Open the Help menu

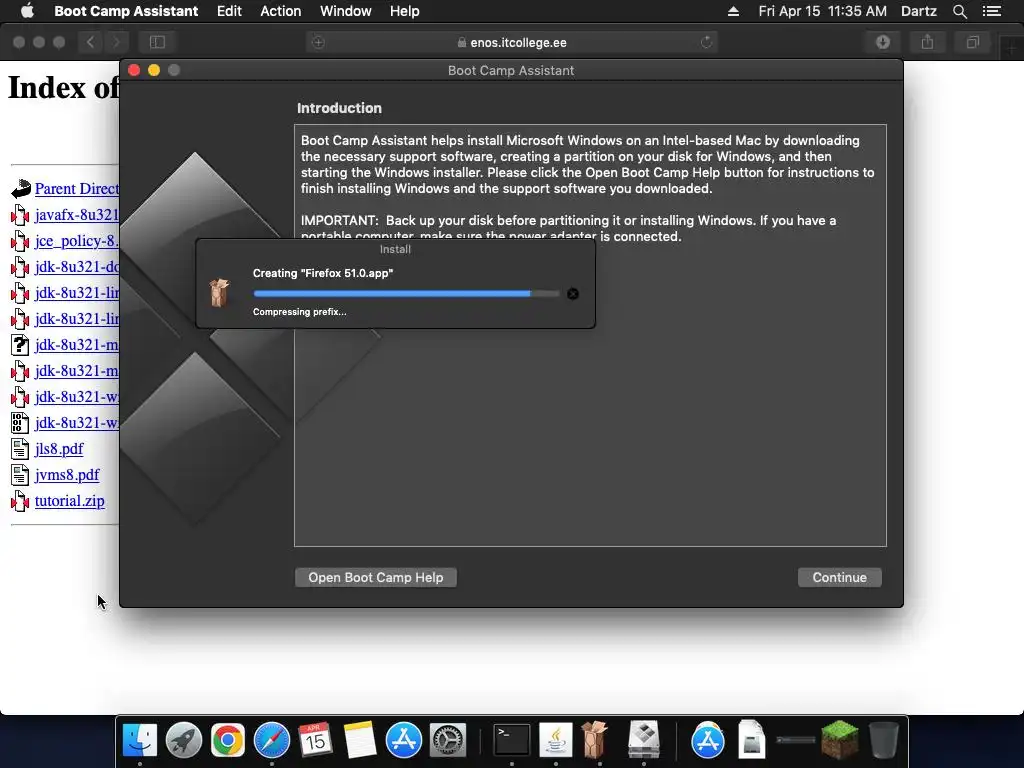click(405, 11)
